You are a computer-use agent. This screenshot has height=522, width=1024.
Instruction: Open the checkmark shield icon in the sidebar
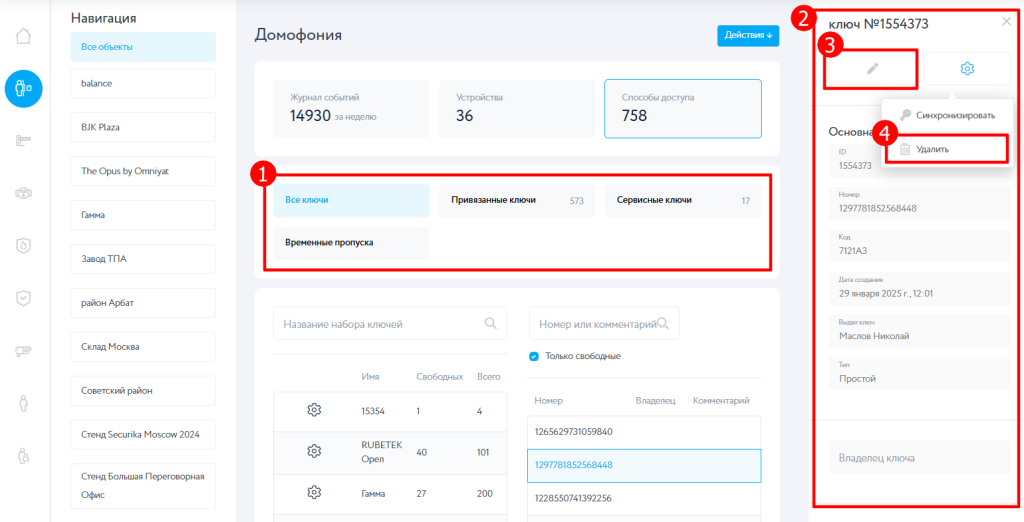24,298
